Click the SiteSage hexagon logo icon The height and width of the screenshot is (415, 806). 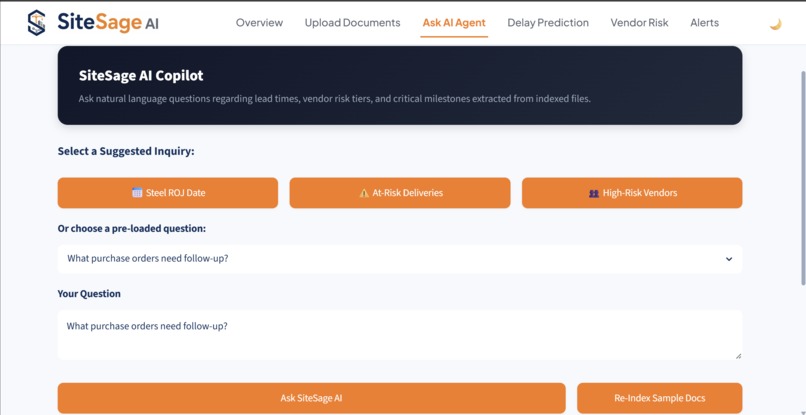point(36,23)
